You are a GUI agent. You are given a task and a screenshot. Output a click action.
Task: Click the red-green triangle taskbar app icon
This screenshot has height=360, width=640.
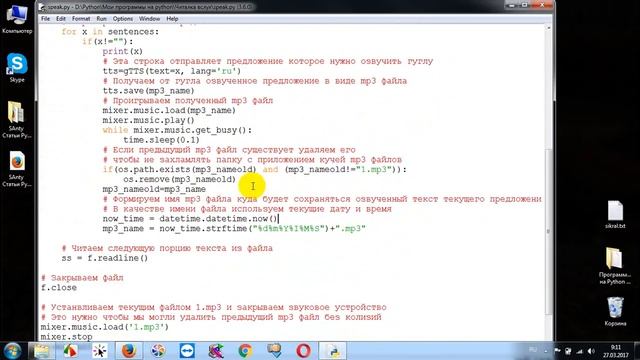point(70,351)
